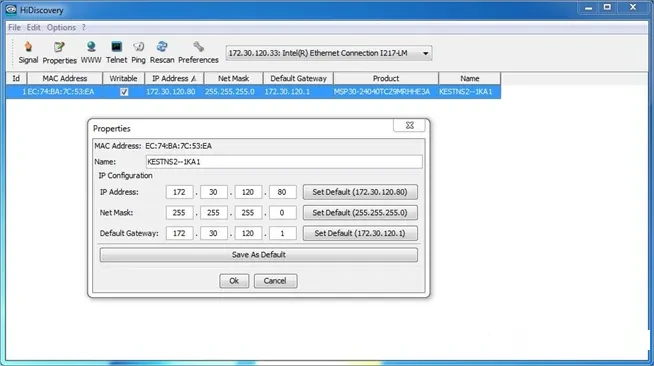Maximize the HiDiscovery window
The width and height of the screenshot is (654, 366).
pos(607,8)
